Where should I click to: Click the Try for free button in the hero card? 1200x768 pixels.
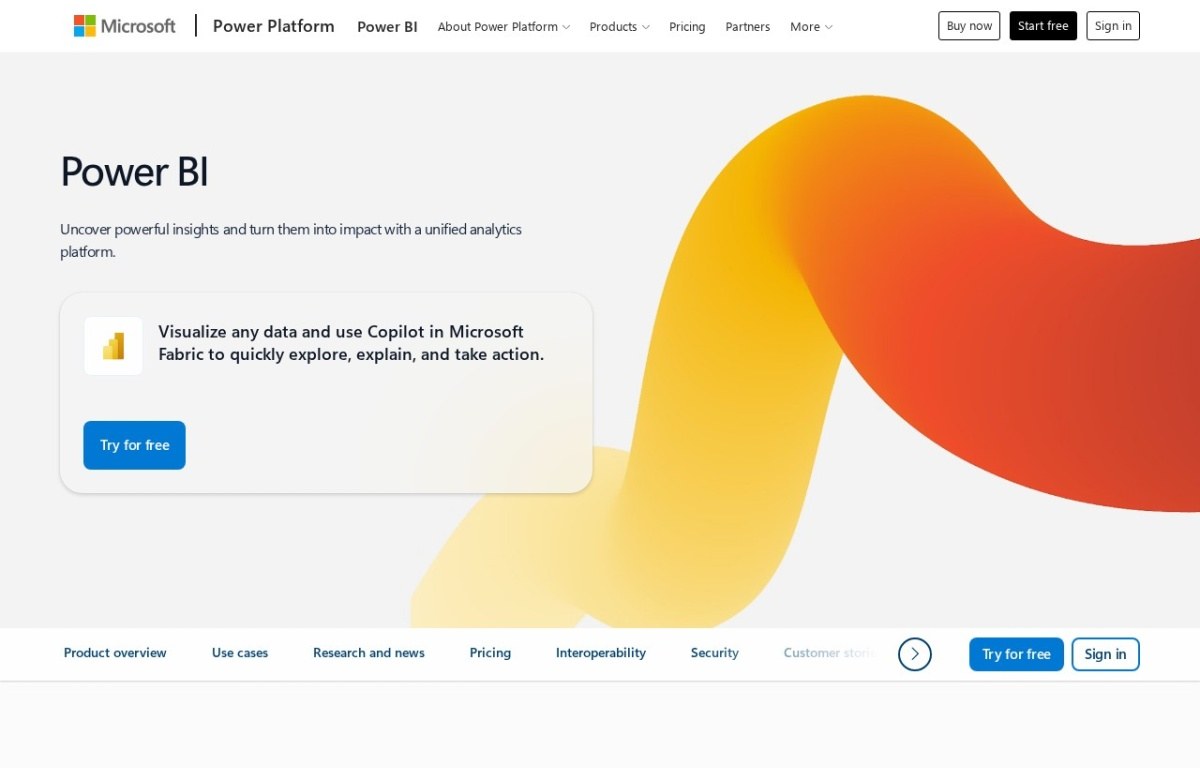pos(134,445)
